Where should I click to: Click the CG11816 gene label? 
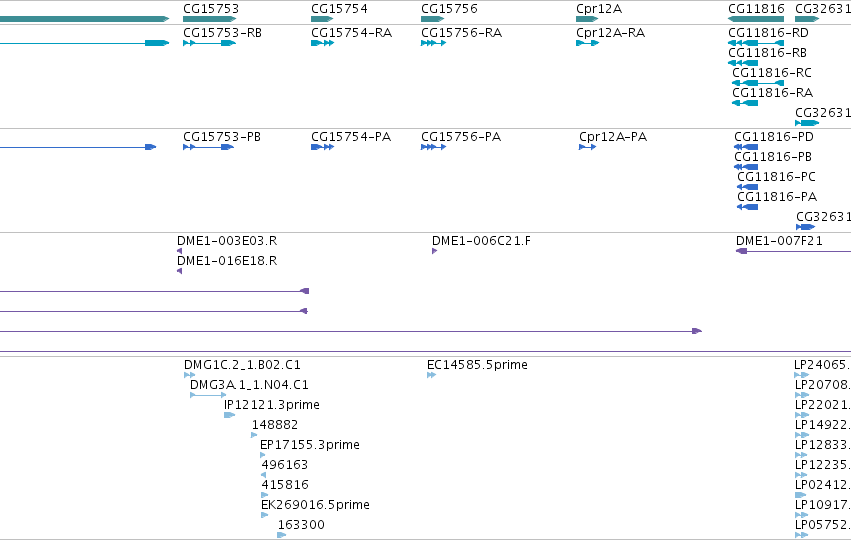click(757, 9)
